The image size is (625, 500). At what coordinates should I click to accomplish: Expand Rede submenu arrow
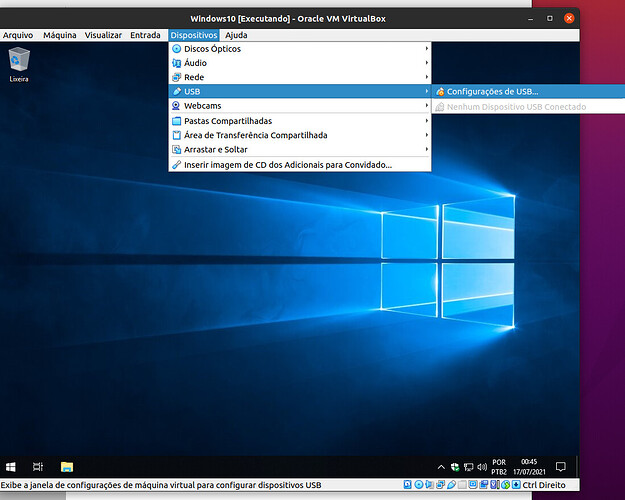click(426, 77)
